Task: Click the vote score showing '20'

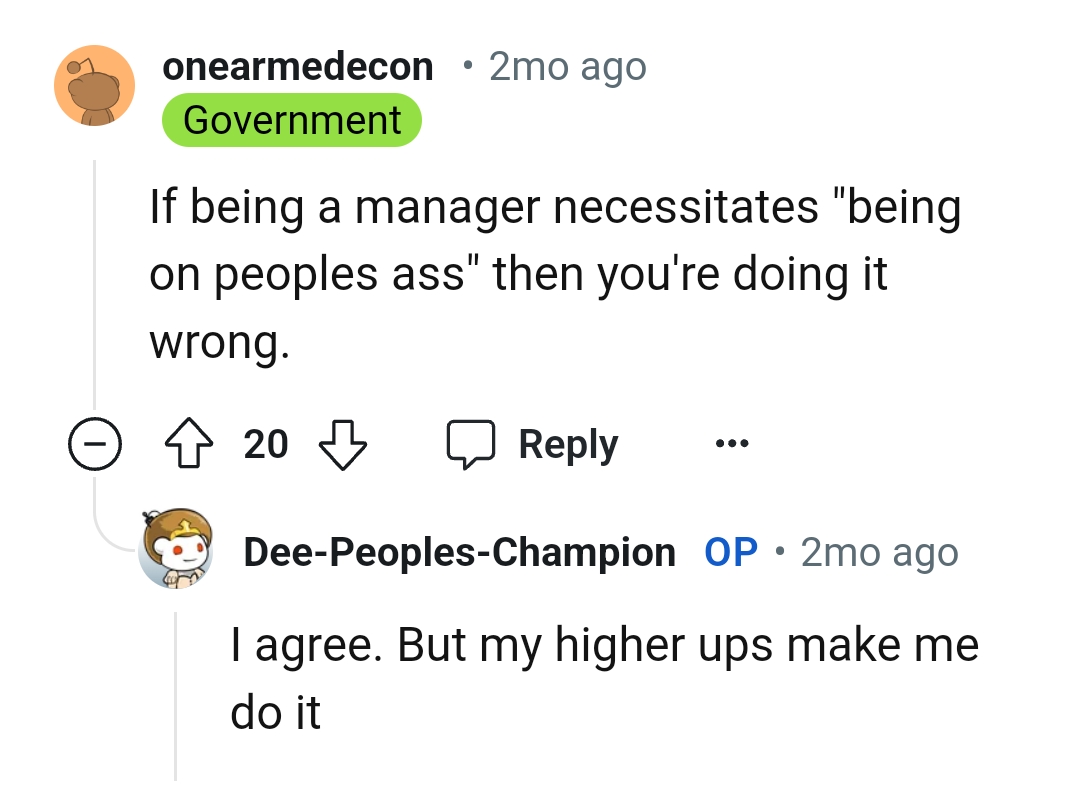Action: pyautogui.click(x=265, y=443)
